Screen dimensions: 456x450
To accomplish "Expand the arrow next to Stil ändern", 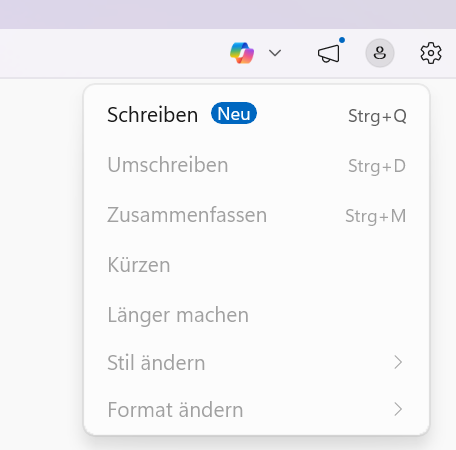I will click(x=398, y=362).
